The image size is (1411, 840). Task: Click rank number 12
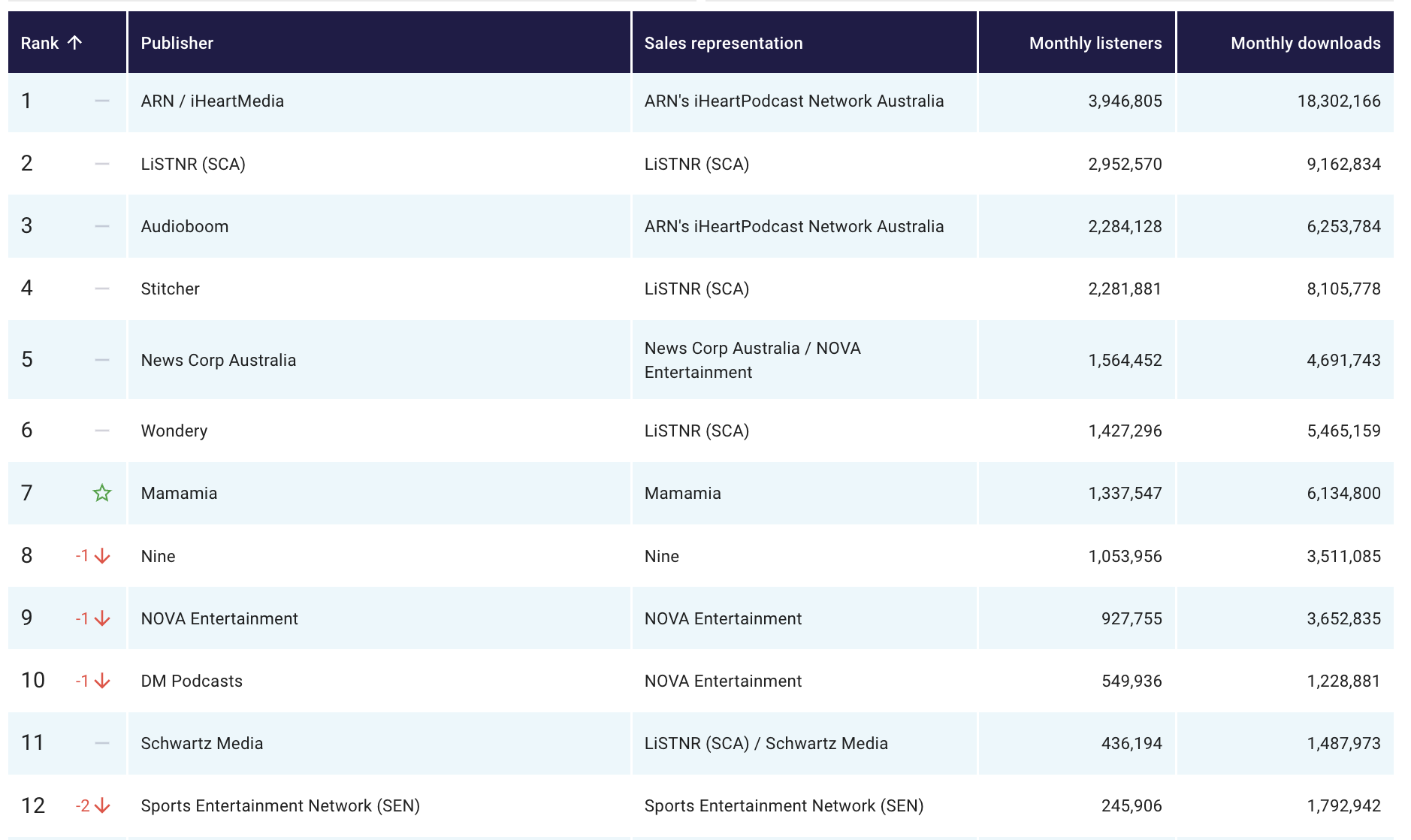[33, 805]
